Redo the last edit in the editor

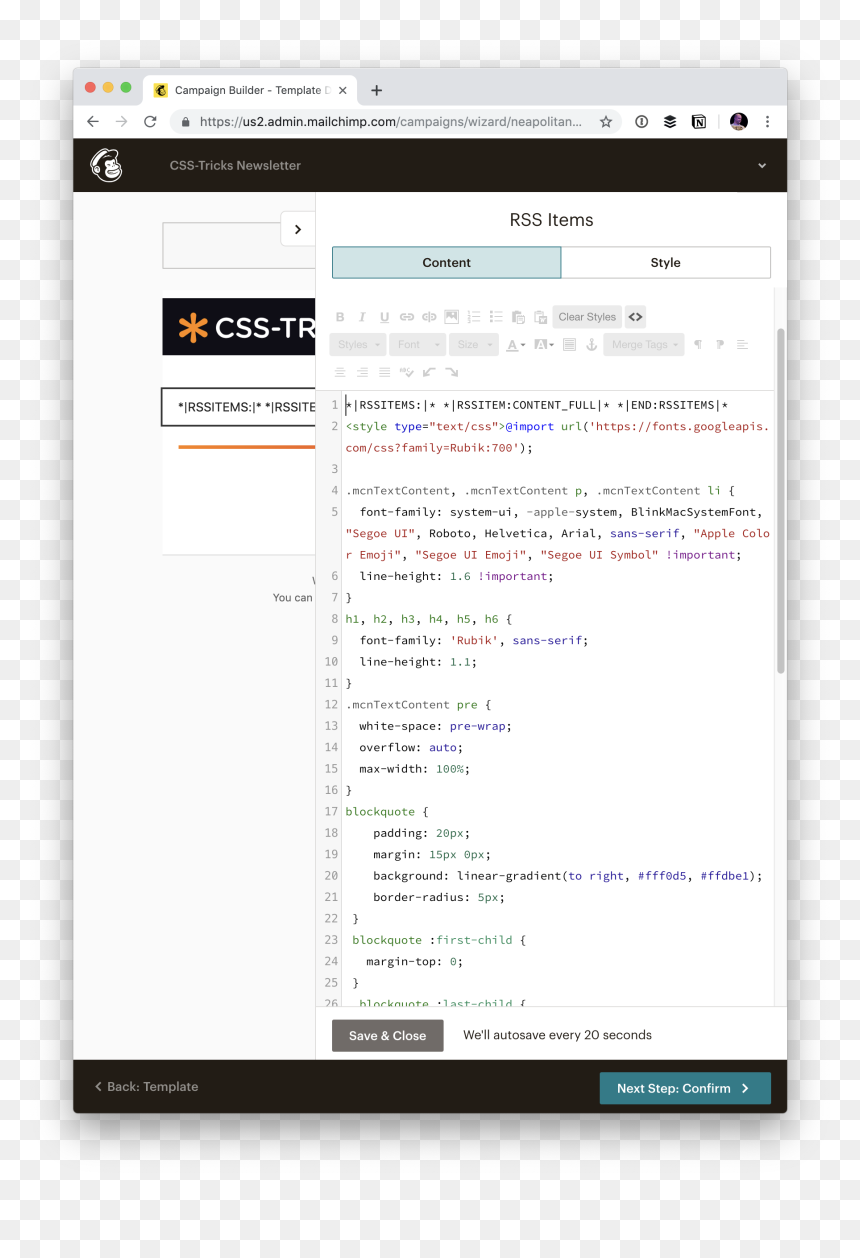click(x=452, y=372)
